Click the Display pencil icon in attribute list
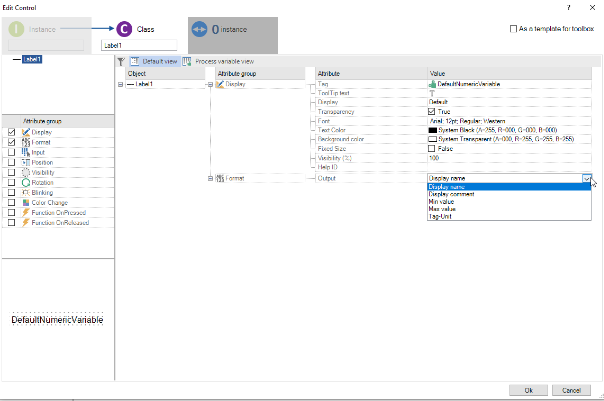This screenshot has width=604, height=401. 26,132
